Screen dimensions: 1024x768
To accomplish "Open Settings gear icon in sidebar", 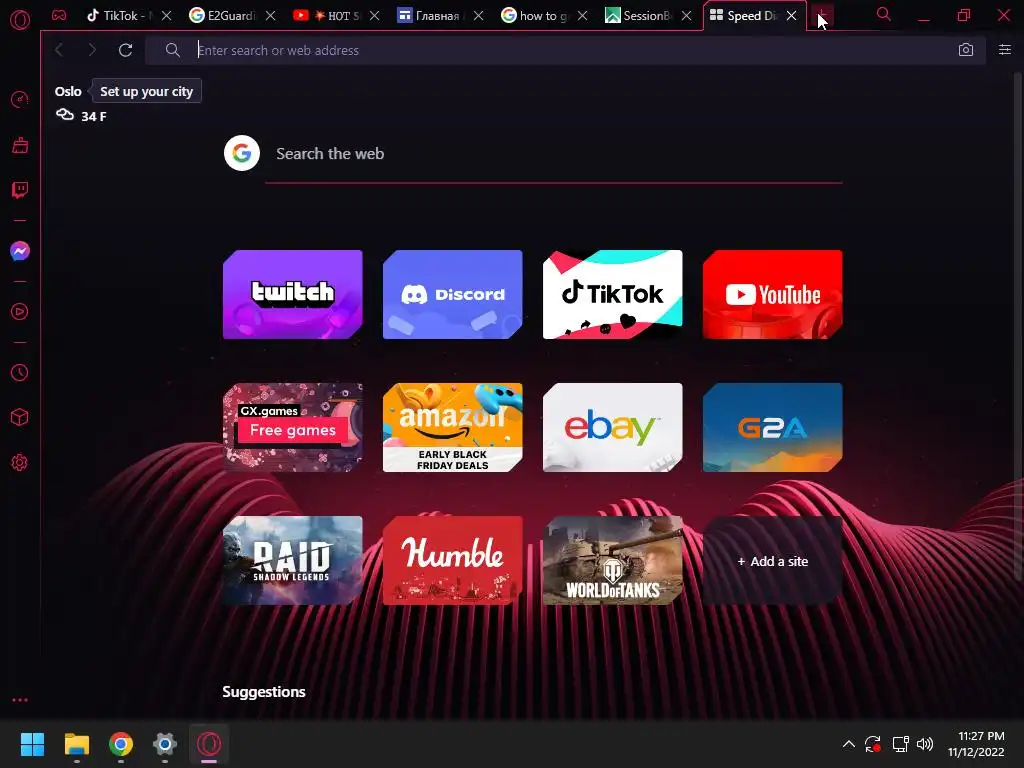I will (20, 462).
